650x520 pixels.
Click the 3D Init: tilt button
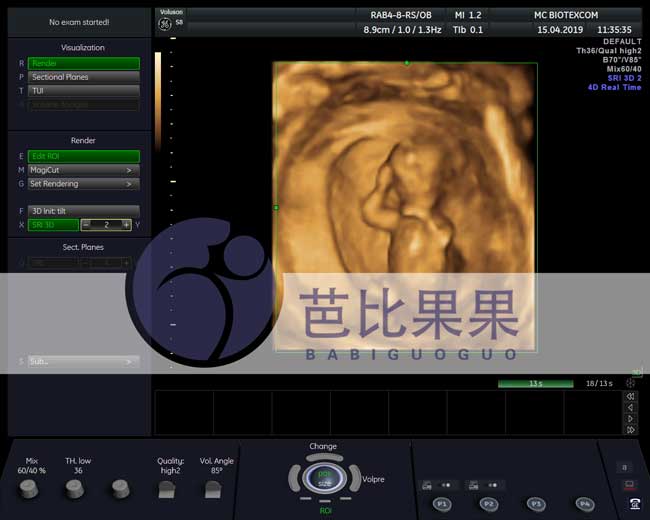click(84, 211)
